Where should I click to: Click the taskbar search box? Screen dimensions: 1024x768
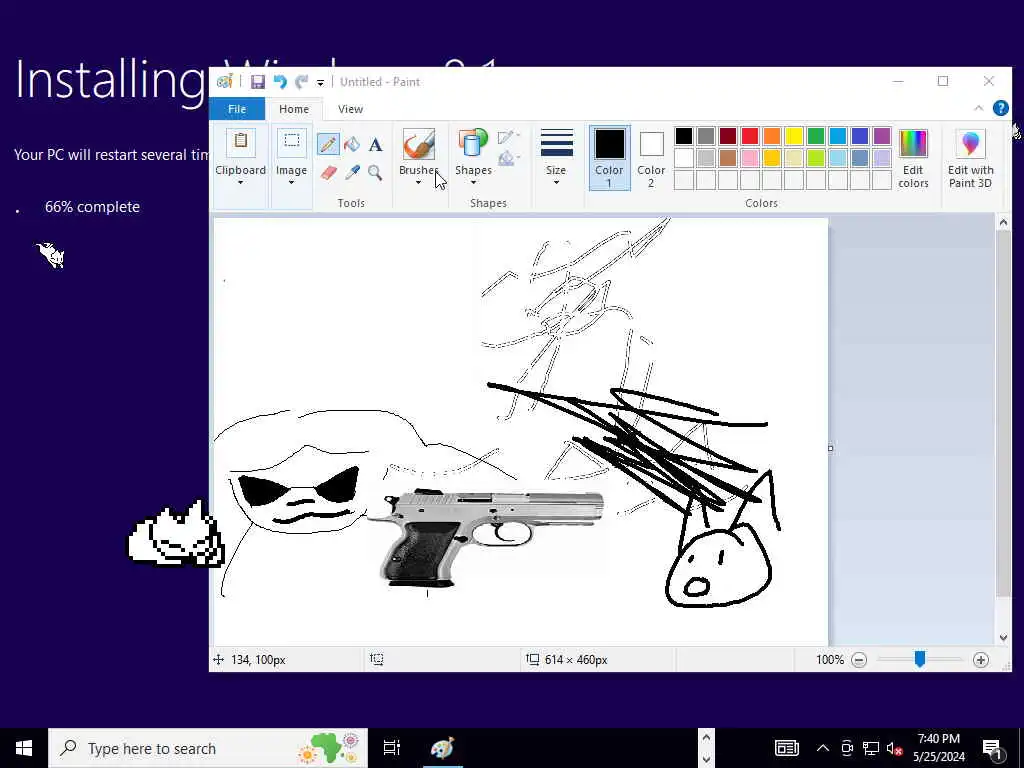tap(208, 748)
